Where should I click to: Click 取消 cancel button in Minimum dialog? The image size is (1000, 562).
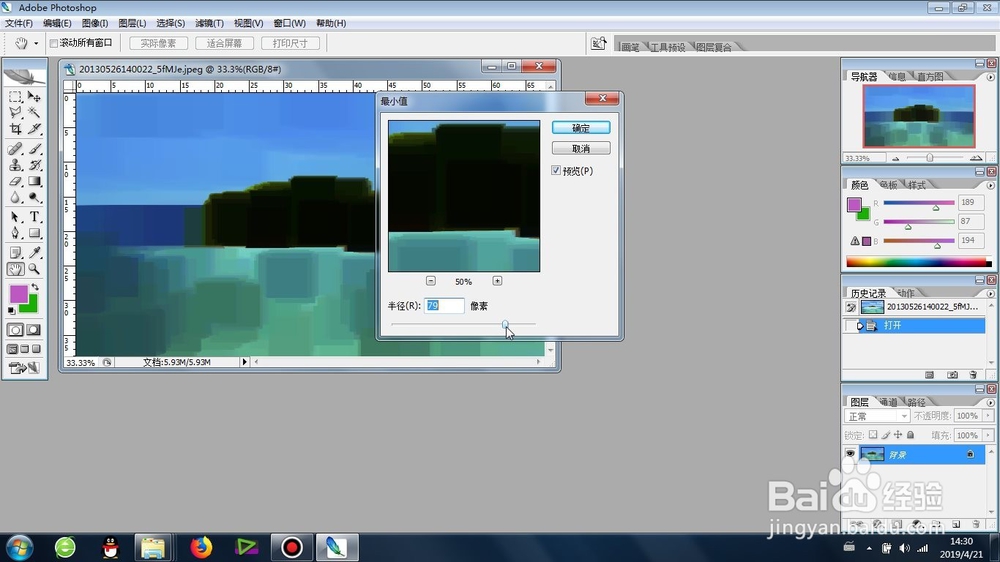[x=581, y=148]
